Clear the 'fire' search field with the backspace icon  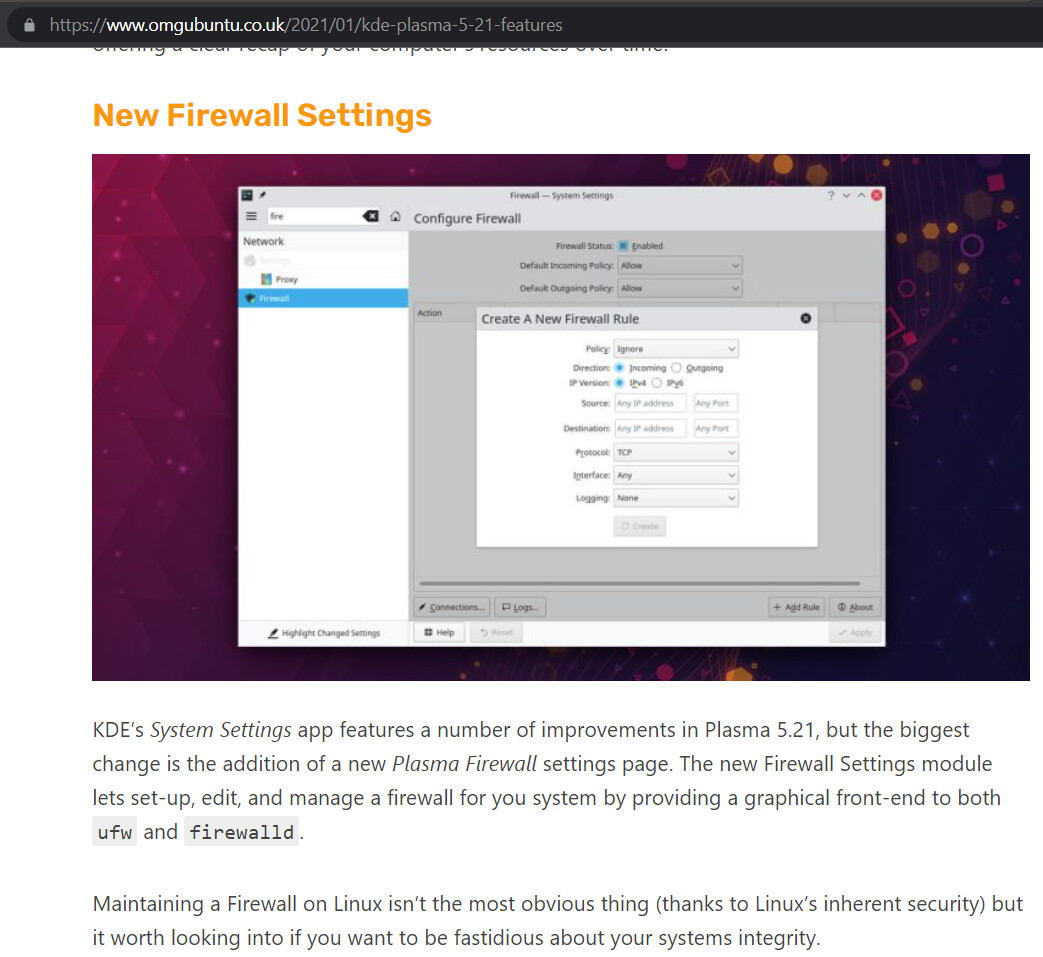(x=371, y=216)
